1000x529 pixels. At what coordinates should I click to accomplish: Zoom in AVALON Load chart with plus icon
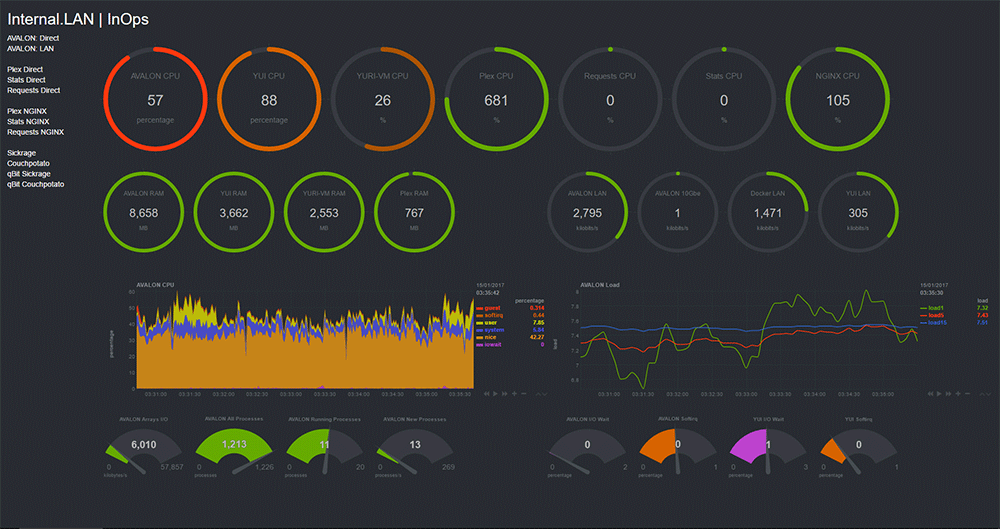958,394
